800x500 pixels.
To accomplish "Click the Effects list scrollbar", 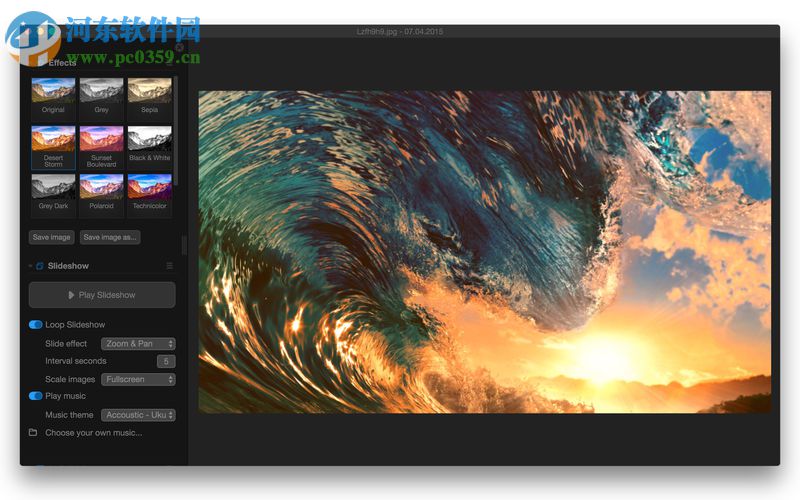I will 176,131.
